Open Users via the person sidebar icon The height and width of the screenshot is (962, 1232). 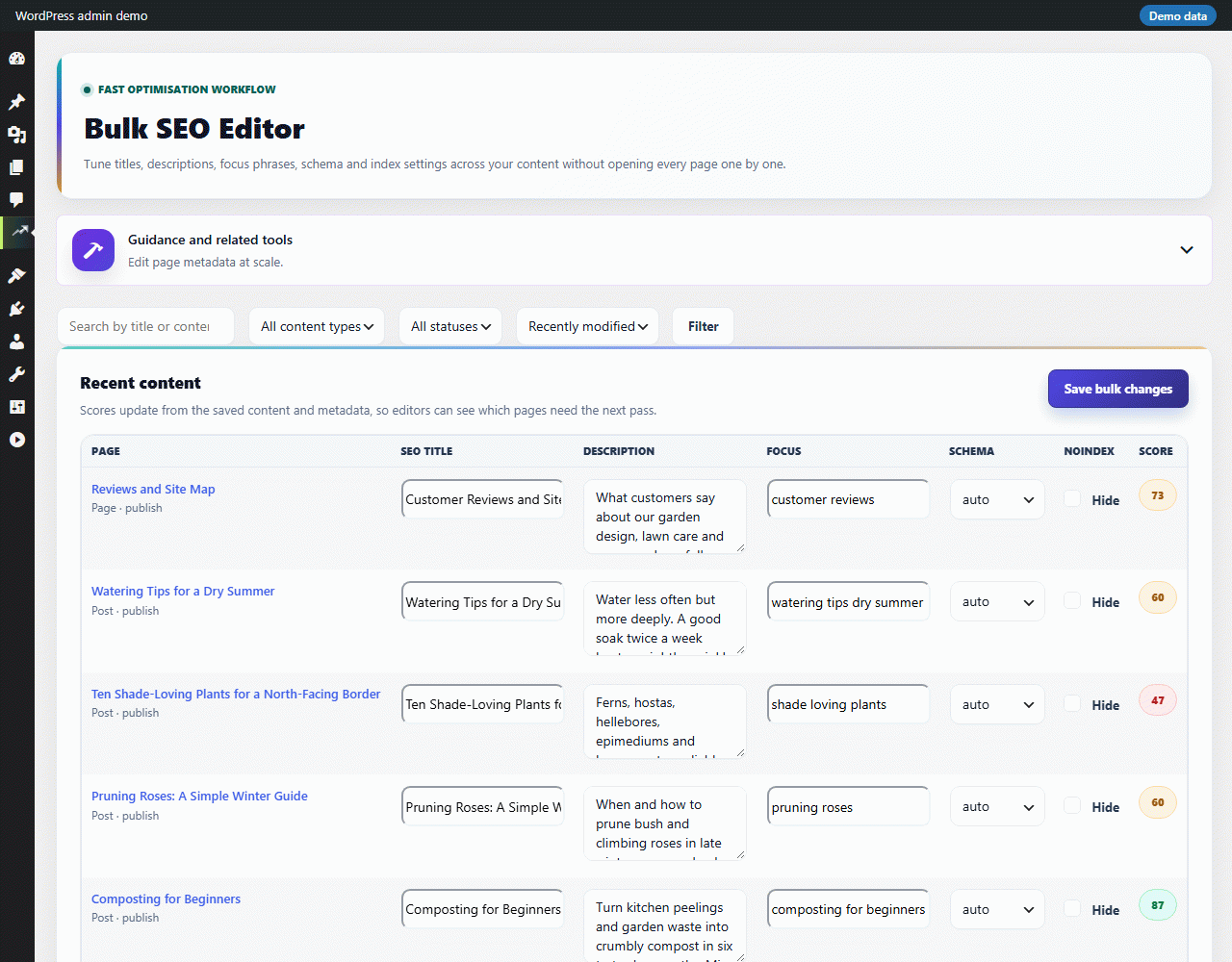[x=16, y=342]
